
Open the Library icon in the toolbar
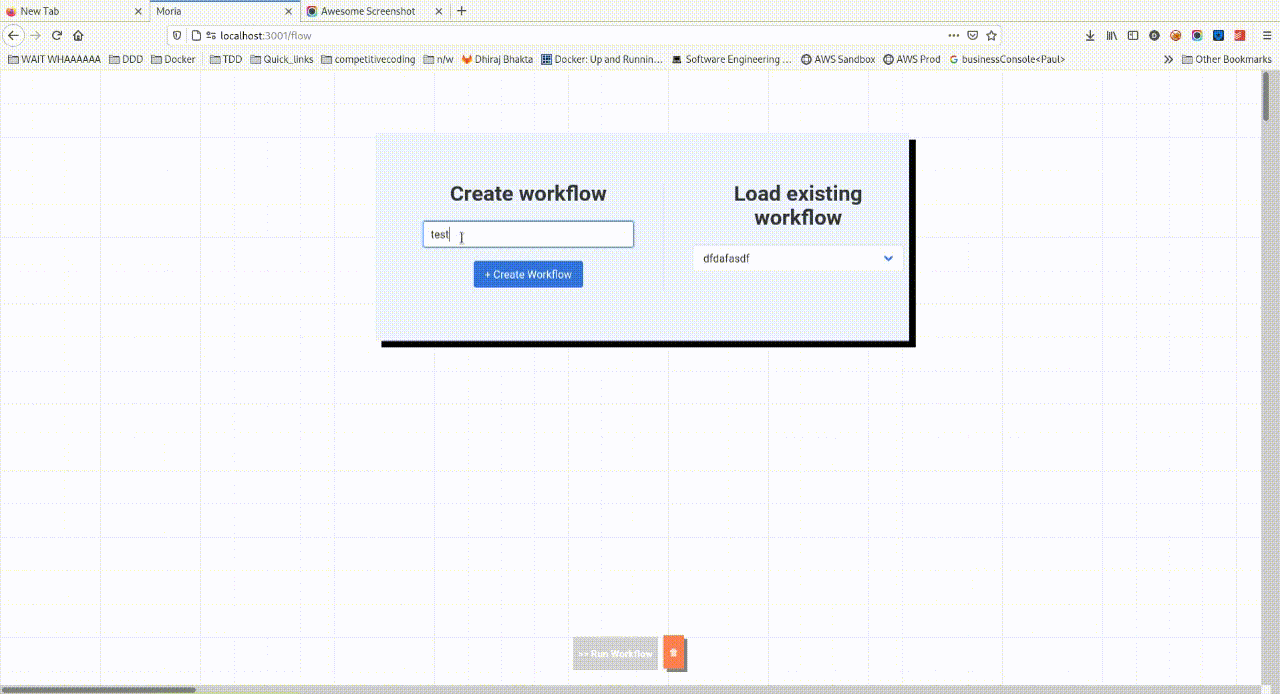pyautogui.click(x=1111, y=35)
